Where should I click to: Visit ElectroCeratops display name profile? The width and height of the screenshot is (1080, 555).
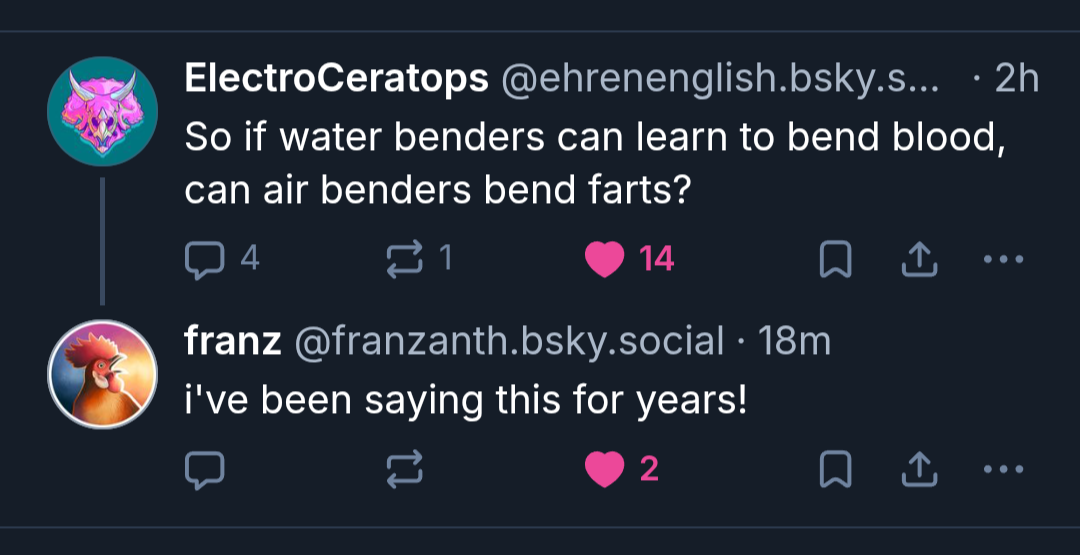click(x=336, y=80)
